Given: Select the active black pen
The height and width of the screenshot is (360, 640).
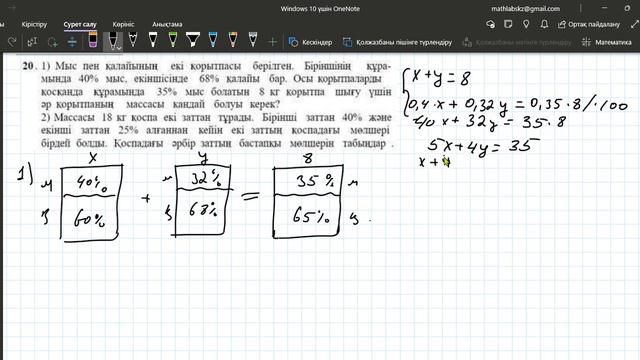Looking at the screenshot, I should [112, 40].
